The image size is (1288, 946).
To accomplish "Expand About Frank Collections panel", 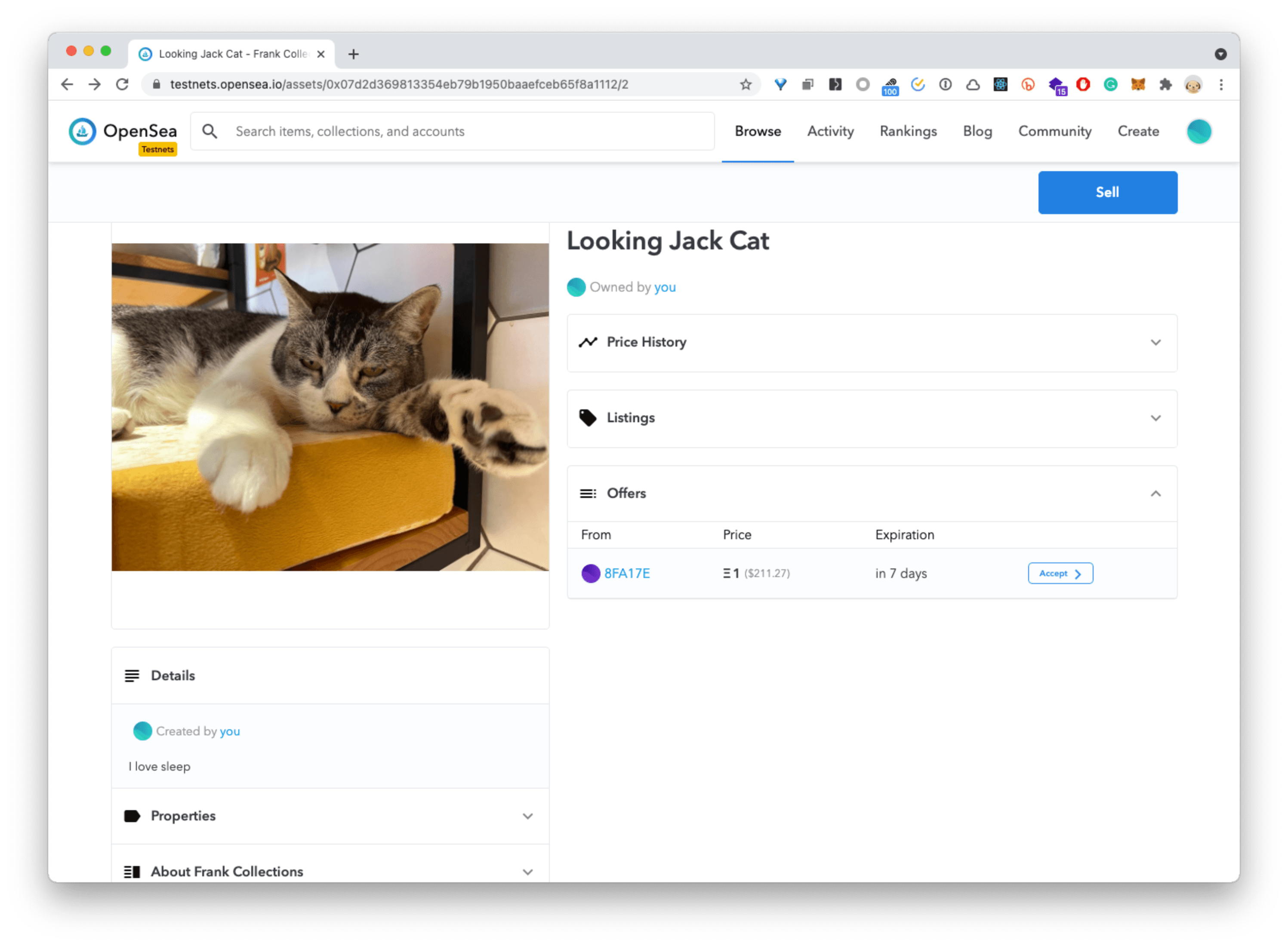I will point(330,872).
